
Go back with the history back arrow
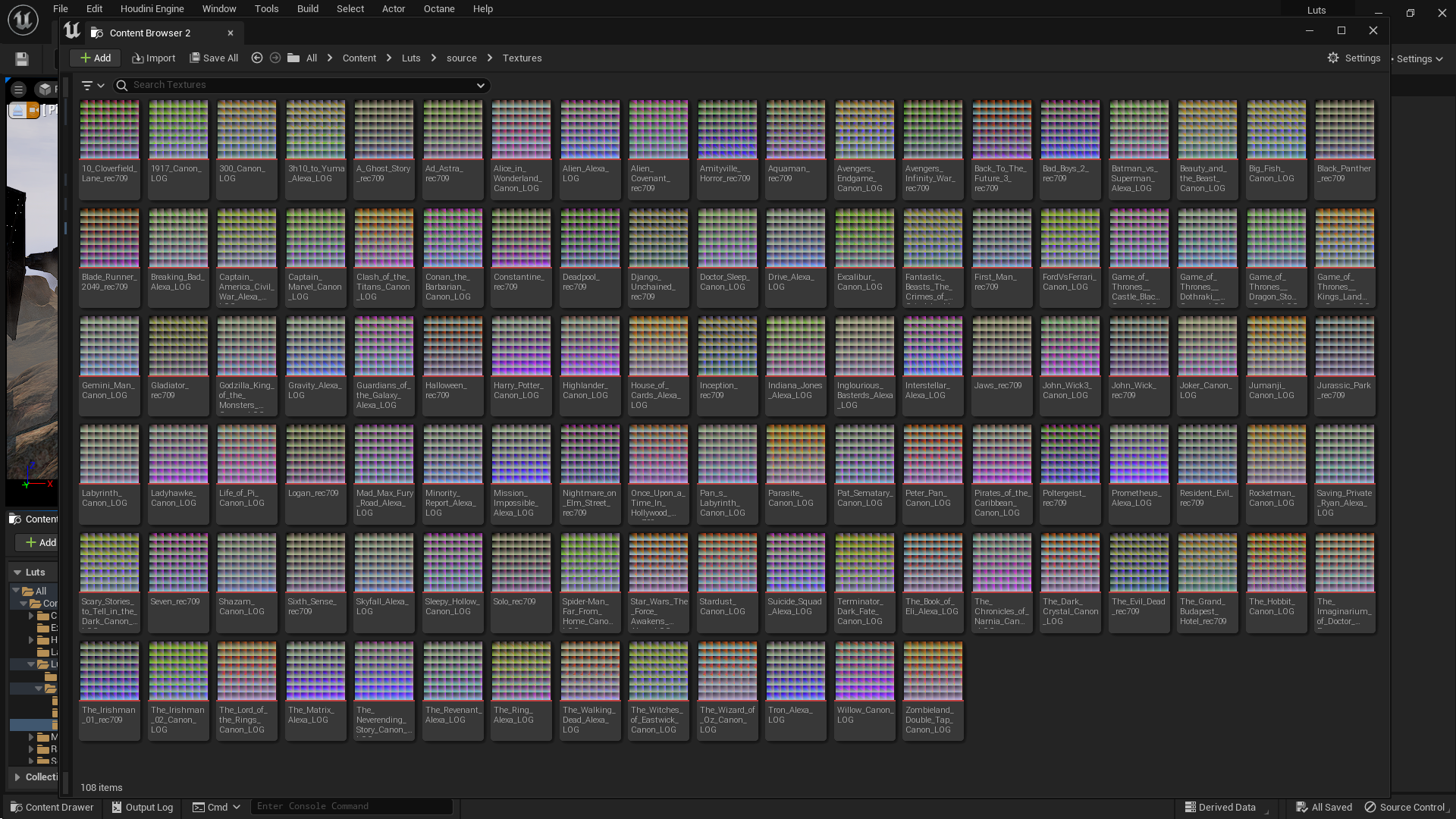pyautogui.click(x=257, y=58)
